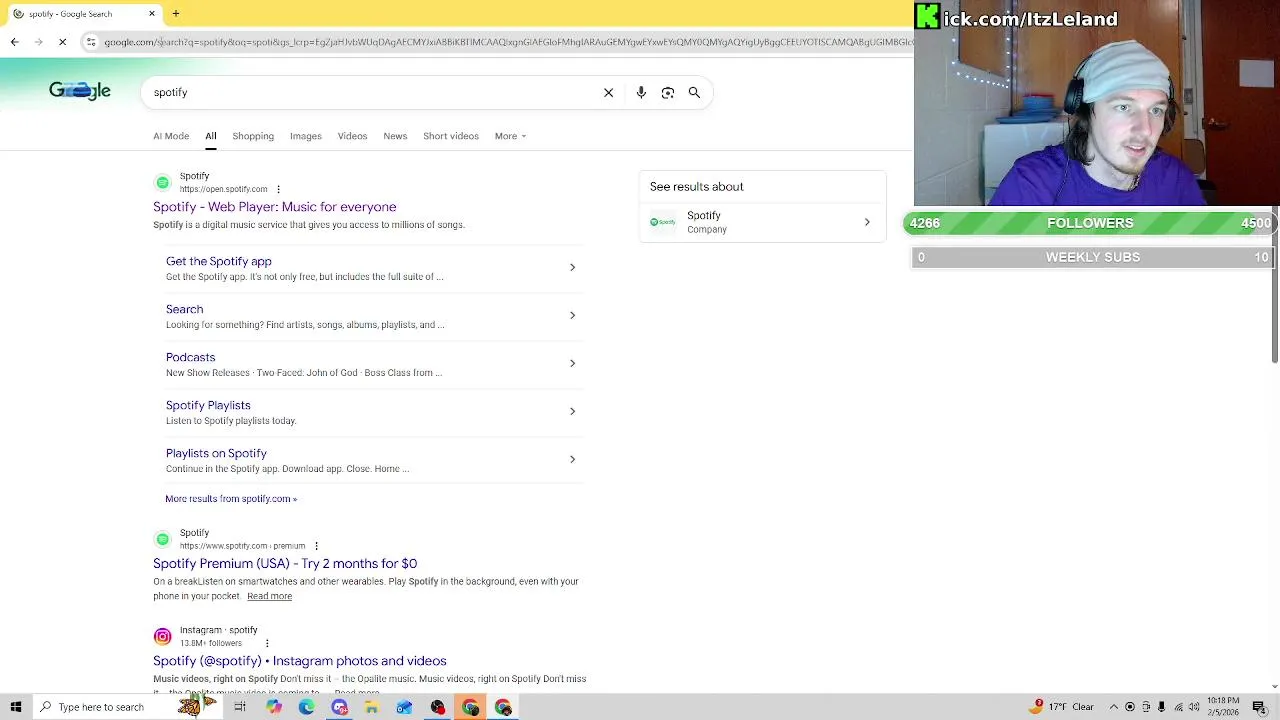Show hidden system tray icons
Image resolution: width=1280 pixels, height=720 pixels.
(x=1114, y=707)
